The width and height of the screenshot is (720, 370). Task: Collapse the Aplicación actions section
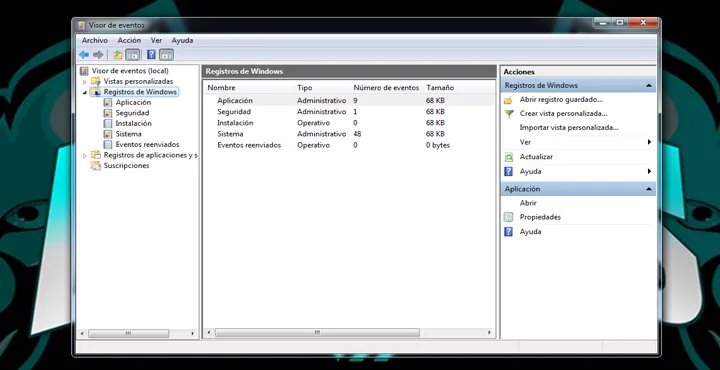(649, 189)
